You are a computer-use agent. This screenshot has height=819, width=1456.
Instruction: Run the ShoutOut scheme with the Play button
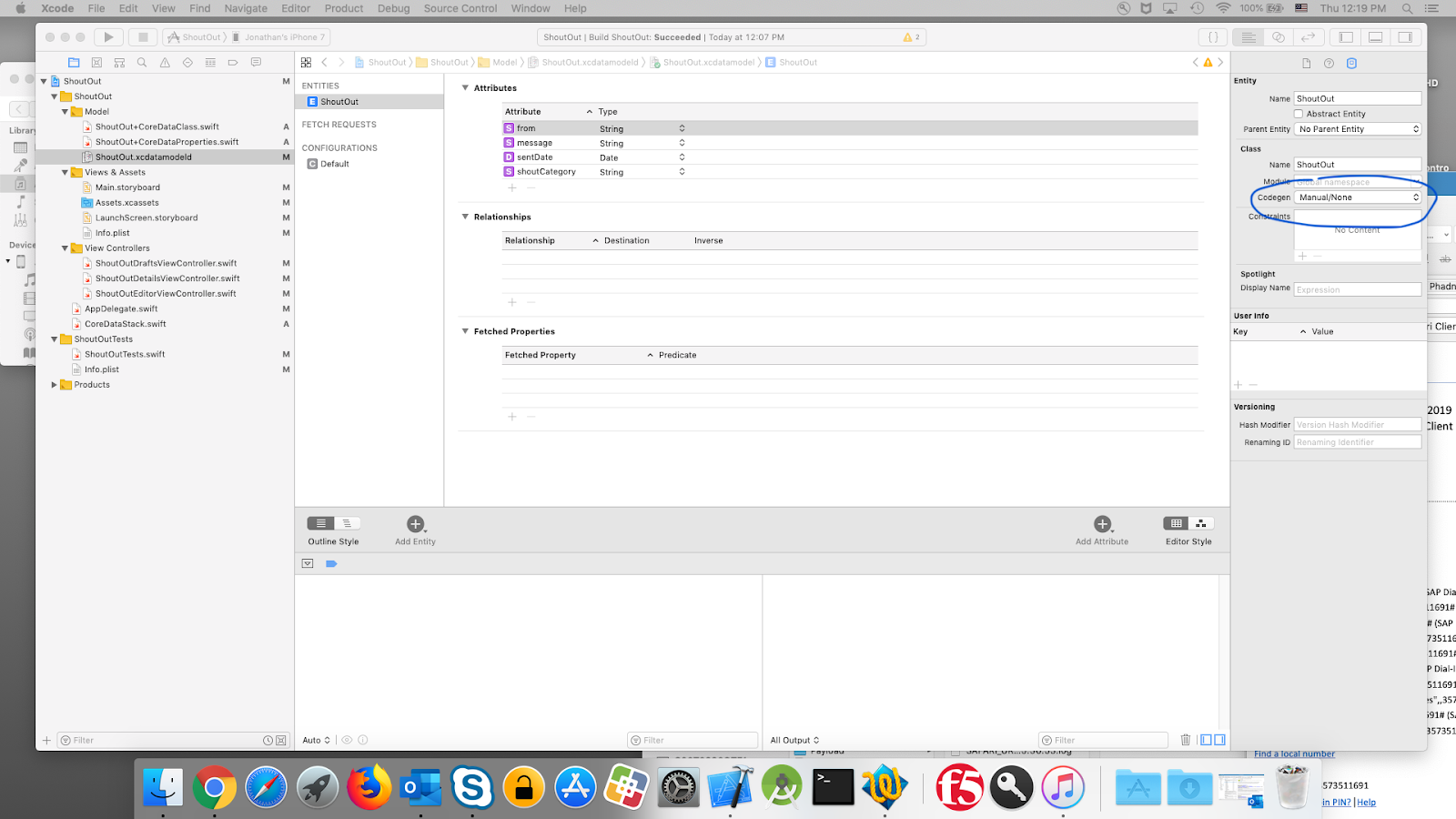(109, 37)
